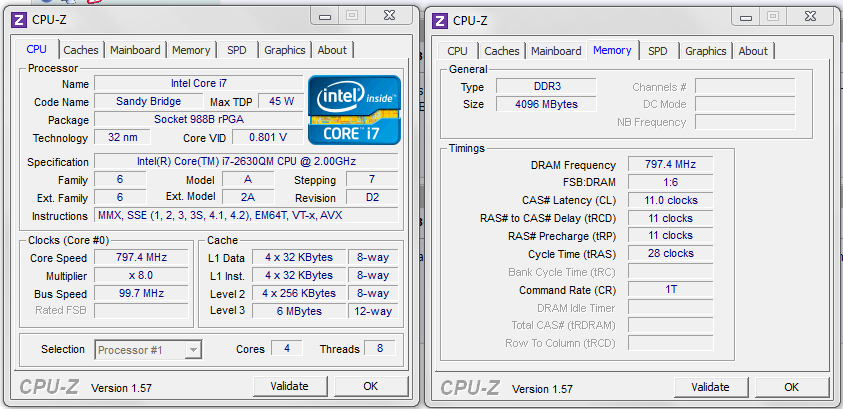The height and width of the screenshot is (409, 843).
Task: Click Revision value 'D2'
Action: pyautogui.click(x=372, y=197)
